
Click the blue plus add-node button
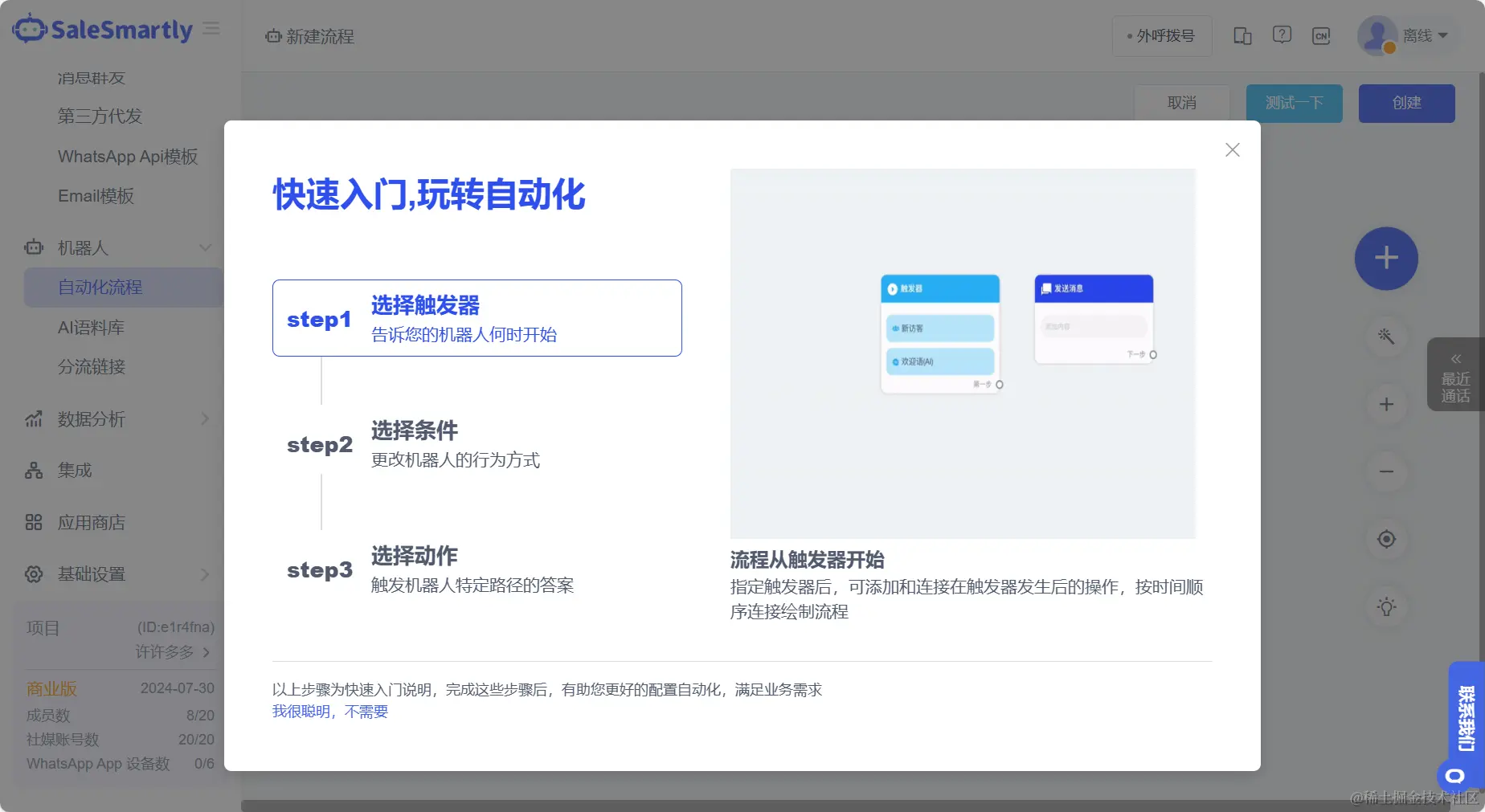coord(1386,259)
